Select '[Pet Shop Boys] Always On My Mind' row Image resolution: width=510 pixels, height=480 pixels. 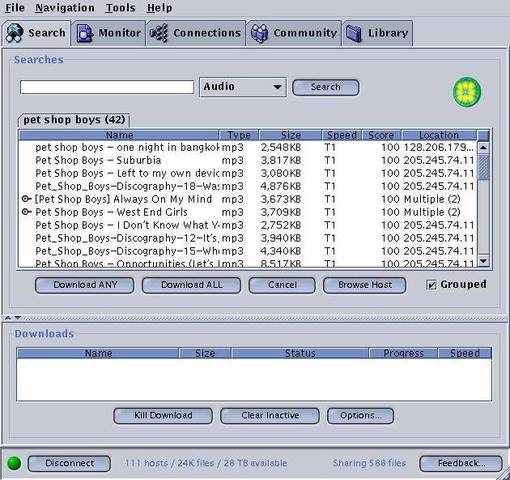(x=248, y=199)
